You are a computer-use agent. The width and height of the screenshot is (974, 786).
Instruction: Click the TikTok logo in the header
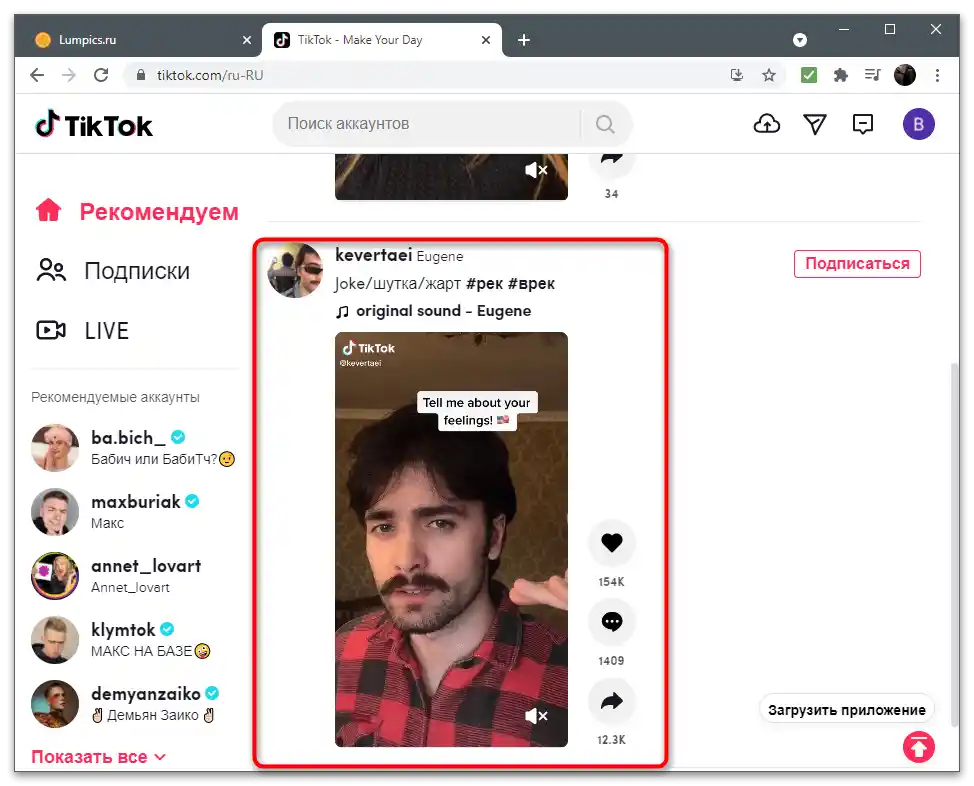pyautogui.click(x=93, y=125)
